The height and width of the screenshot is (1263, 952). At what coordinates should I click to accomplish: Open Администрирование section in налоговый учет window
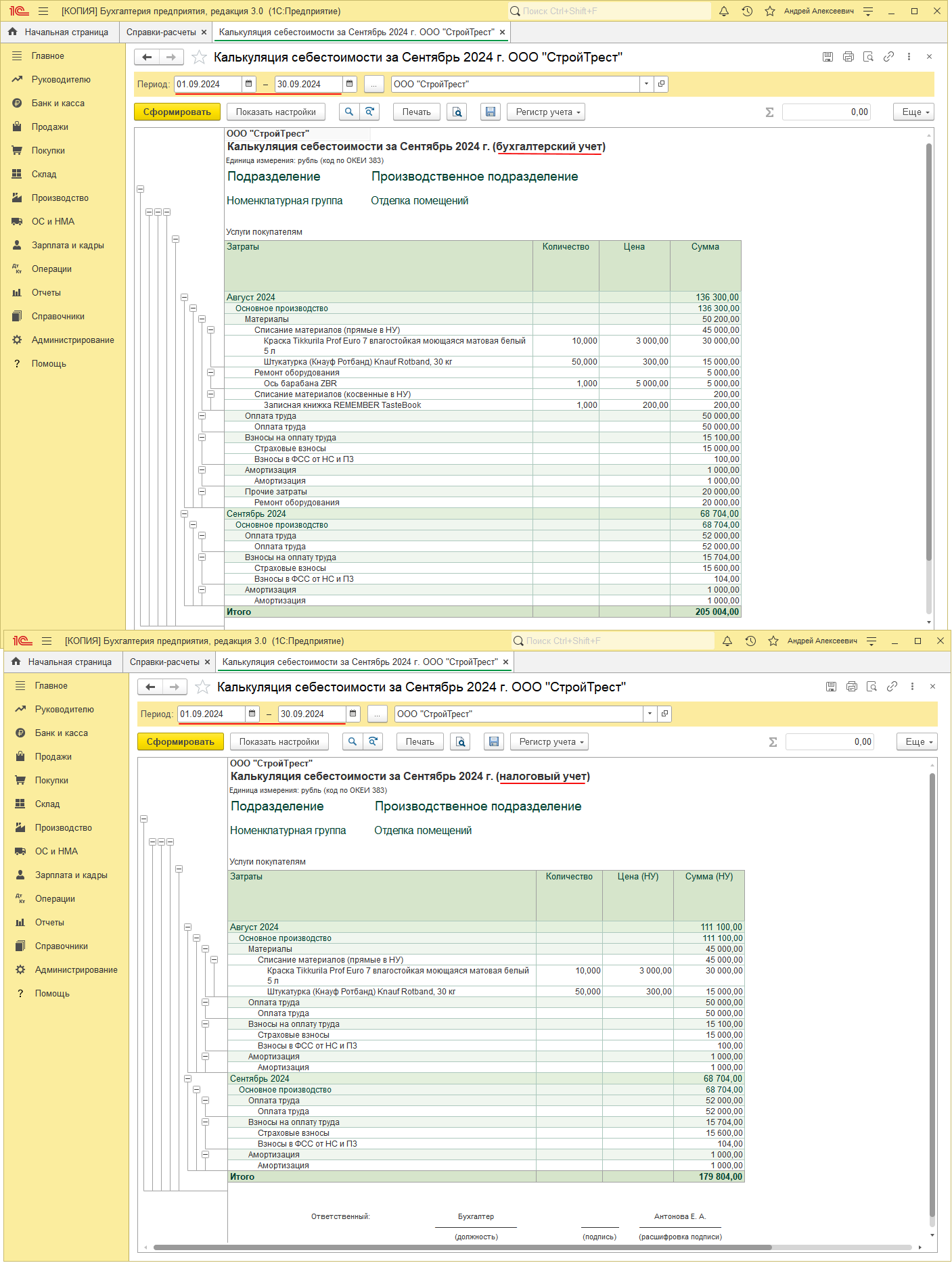tap(76, 969)
